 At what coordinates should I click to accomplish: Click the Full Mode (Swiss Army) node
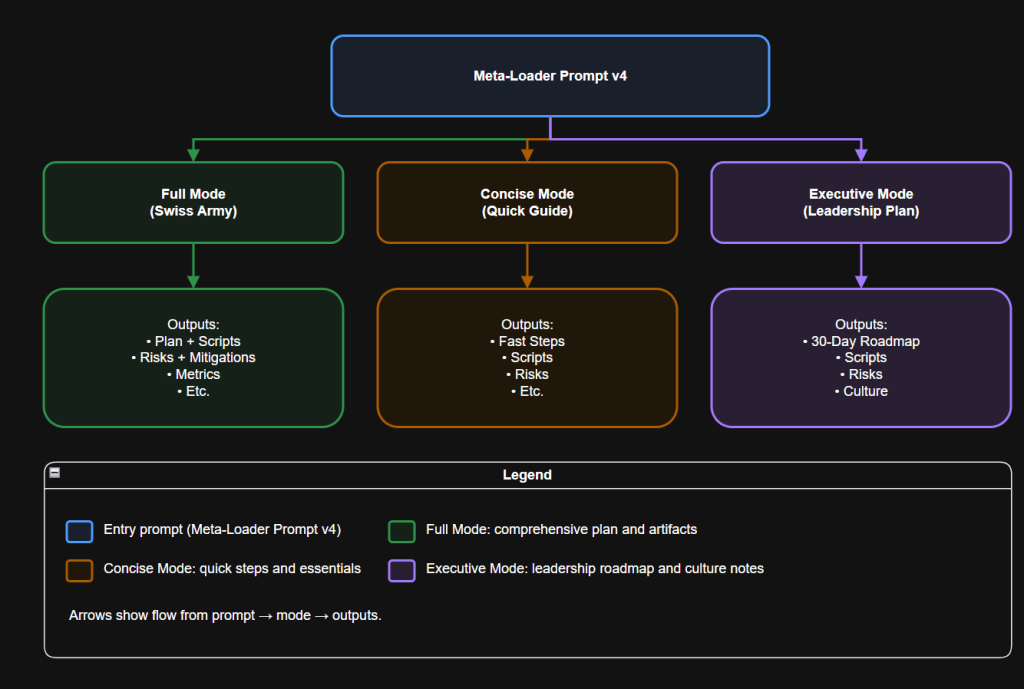[x=192, y=202]
